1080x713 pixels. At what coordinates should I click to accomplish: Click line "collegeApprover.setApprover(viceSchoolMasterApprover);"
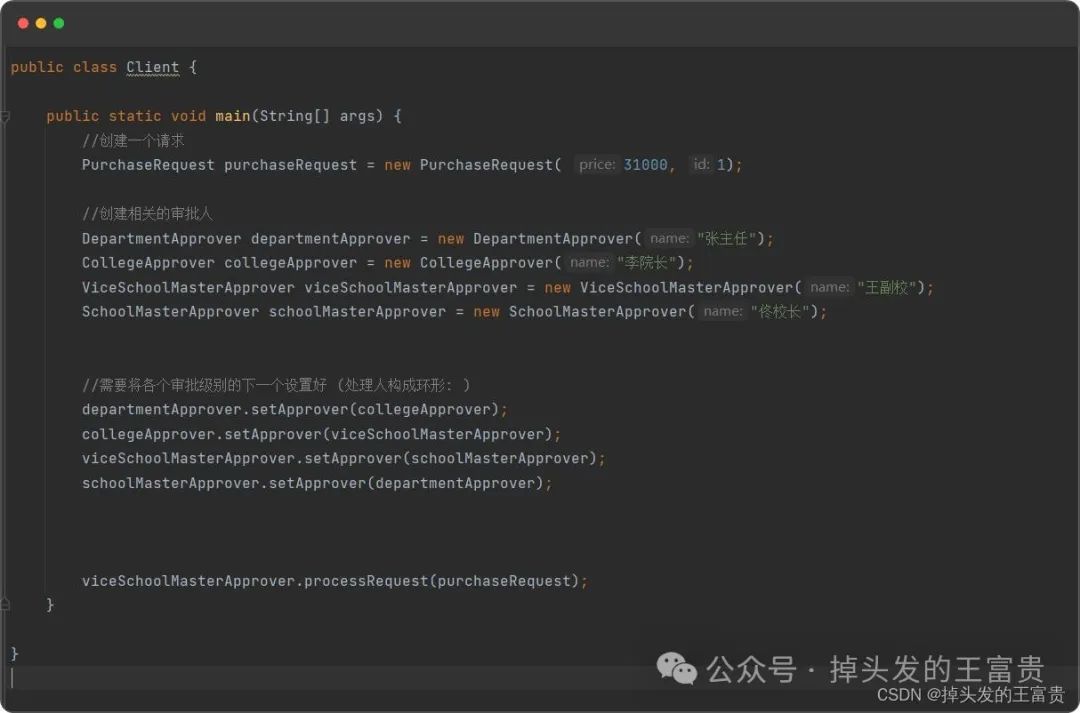click(322, 434)
